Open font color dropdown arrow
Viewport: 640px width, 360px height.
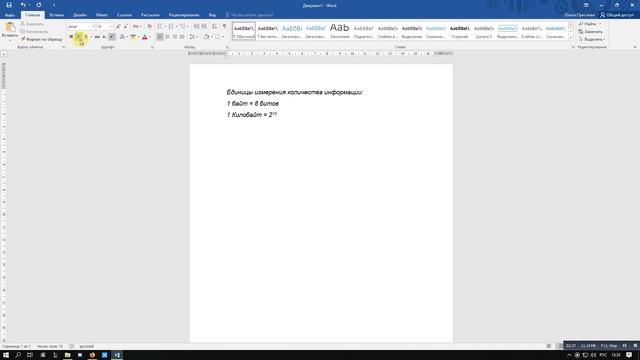(x=150, y=37)
